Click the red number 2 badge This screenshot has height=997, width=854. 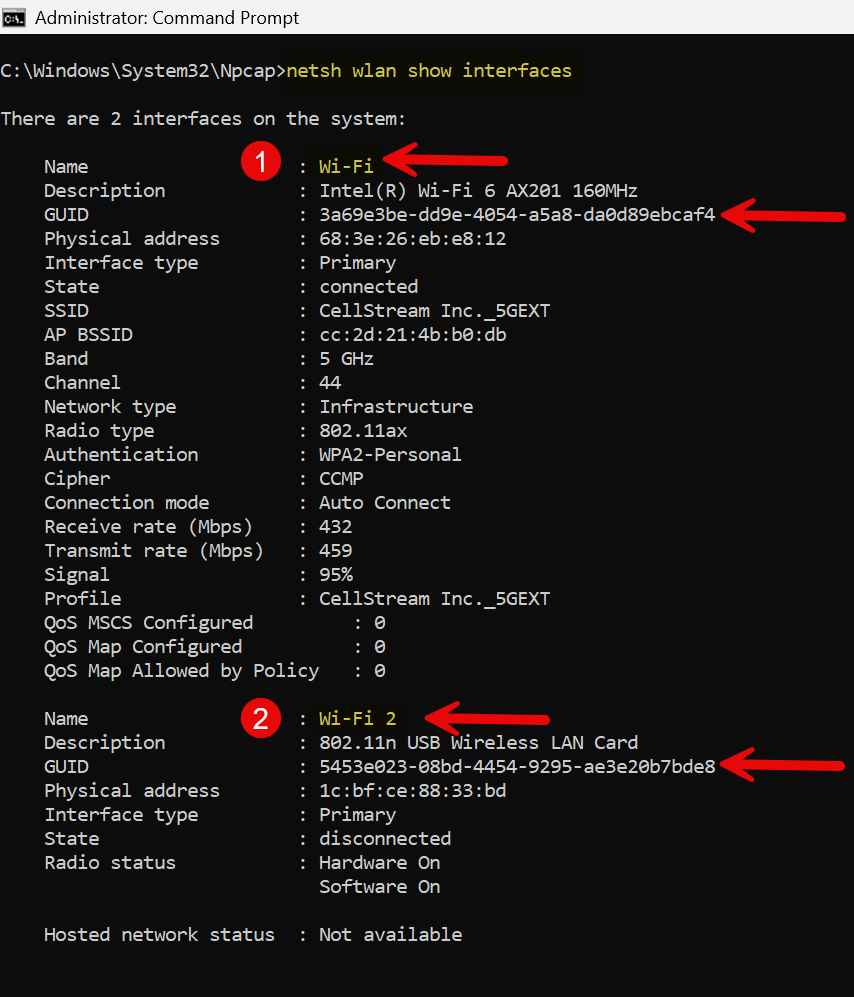[x=261, y=718]
